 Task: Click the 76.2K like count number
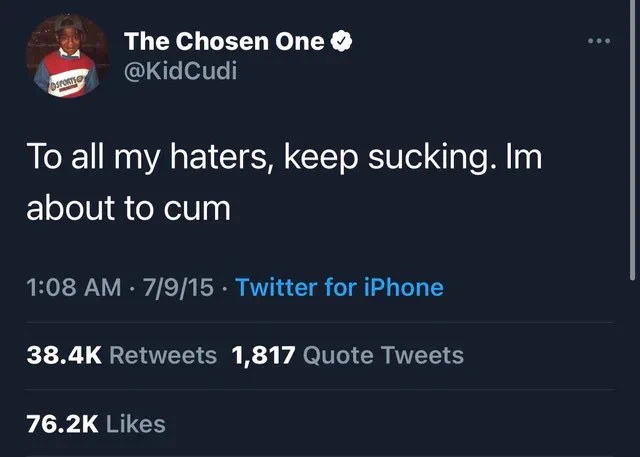pyautogui.click(x=61, y=423)
